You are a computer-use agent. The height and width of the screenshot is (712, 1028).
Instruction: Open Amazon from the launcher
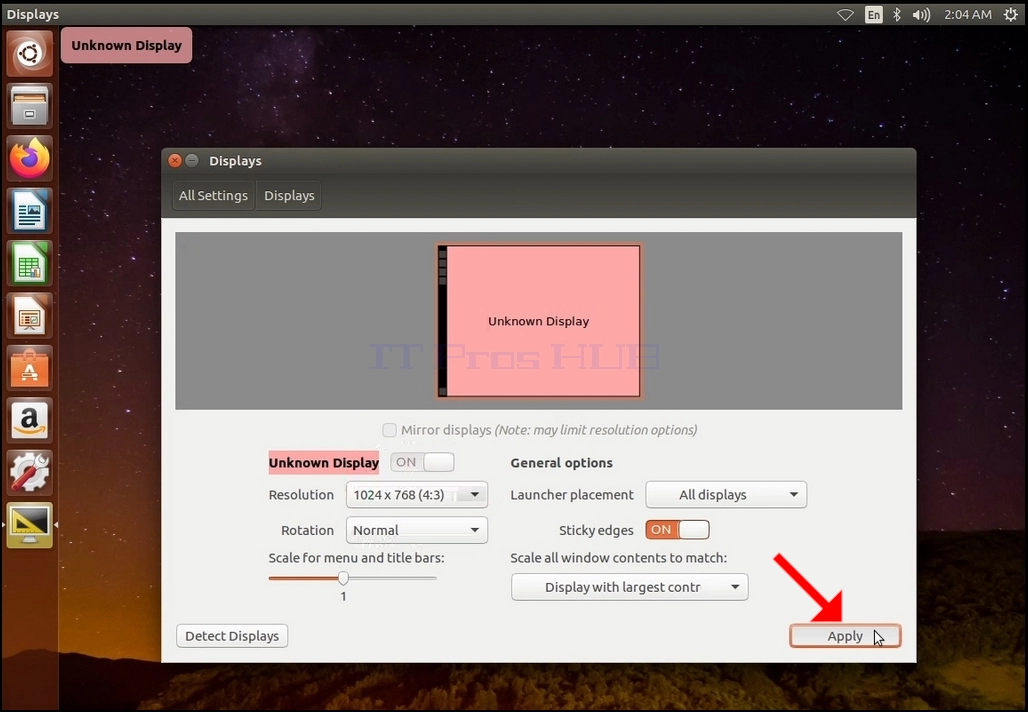point(30,421)
